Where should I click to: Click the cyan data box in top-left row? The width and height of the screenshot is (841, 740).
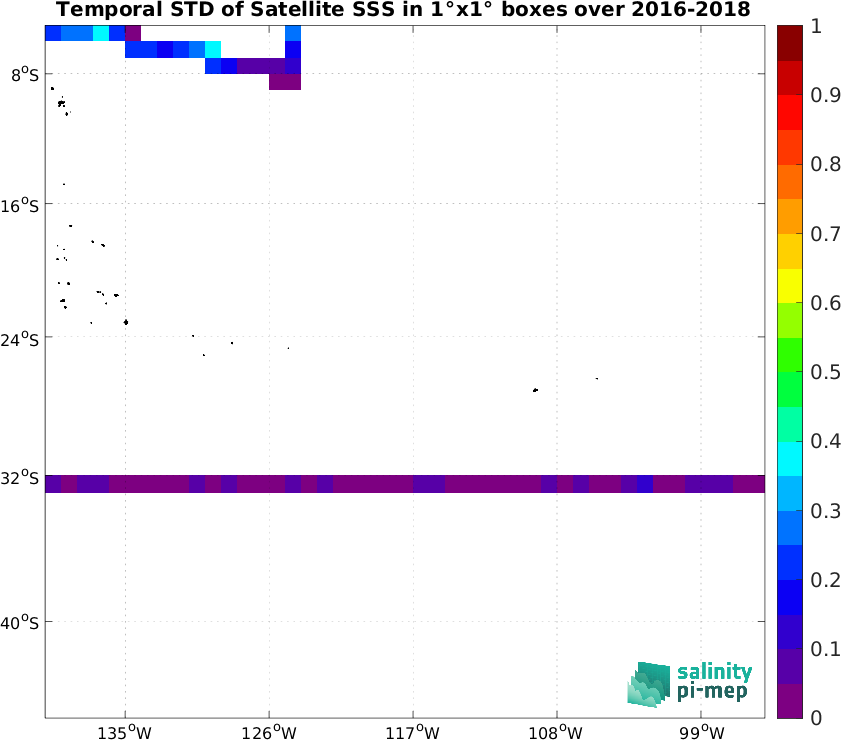101,33
